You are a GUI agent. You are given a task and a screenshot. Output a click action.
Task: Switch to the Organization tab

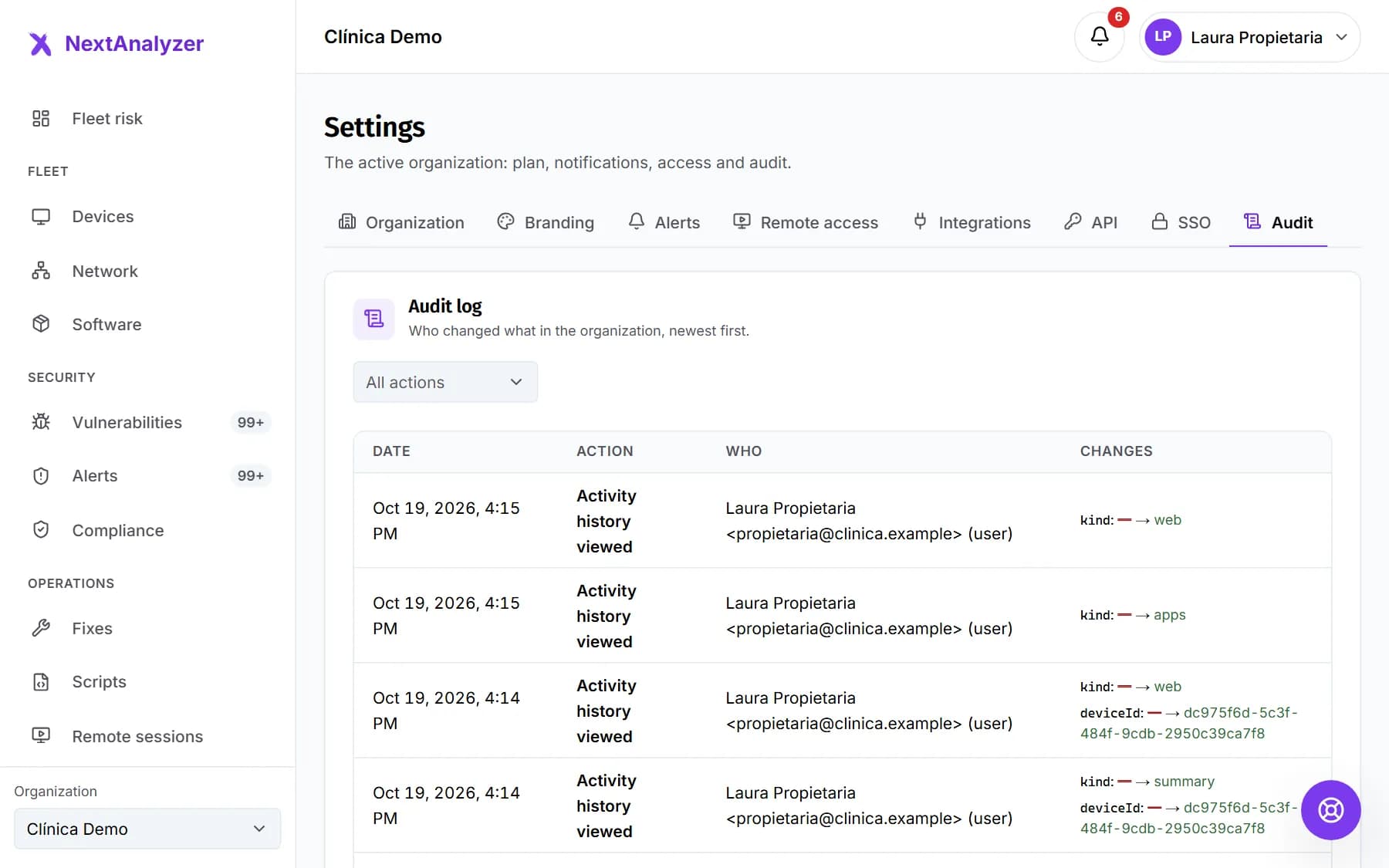coord(401,222)
